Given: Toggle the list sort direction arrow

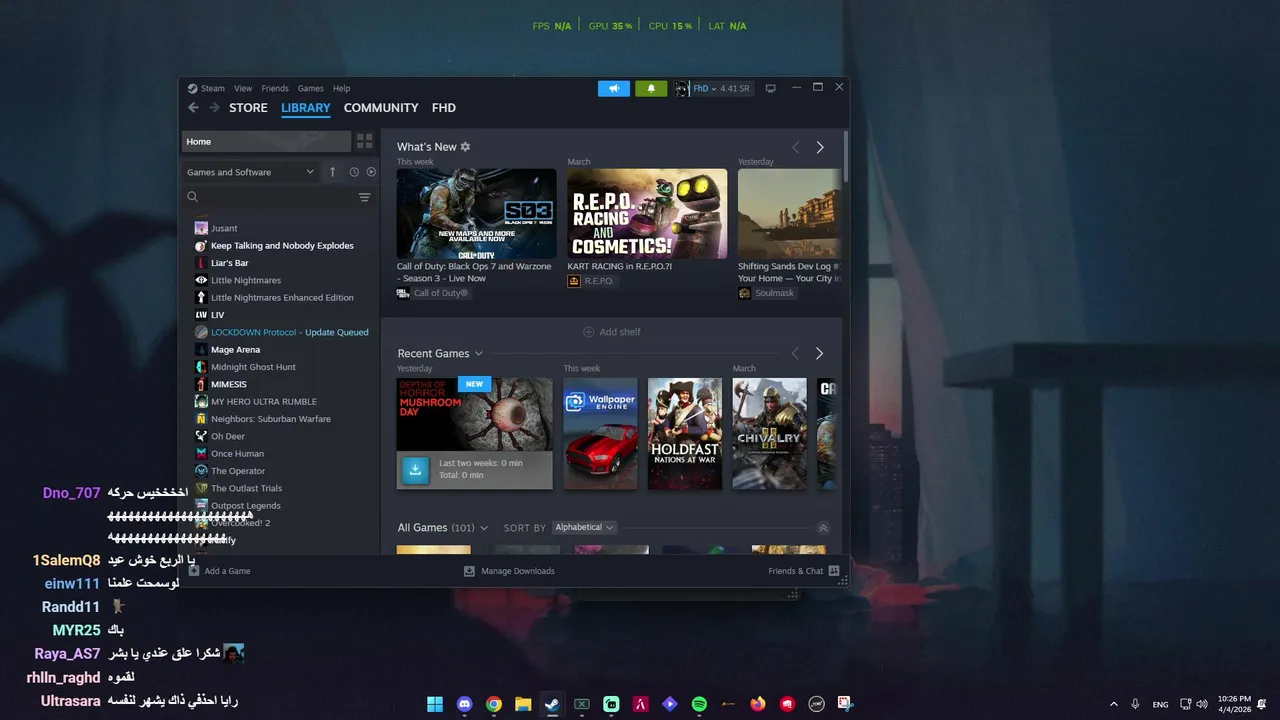Looking at the screenshot, I should (333, 172).
